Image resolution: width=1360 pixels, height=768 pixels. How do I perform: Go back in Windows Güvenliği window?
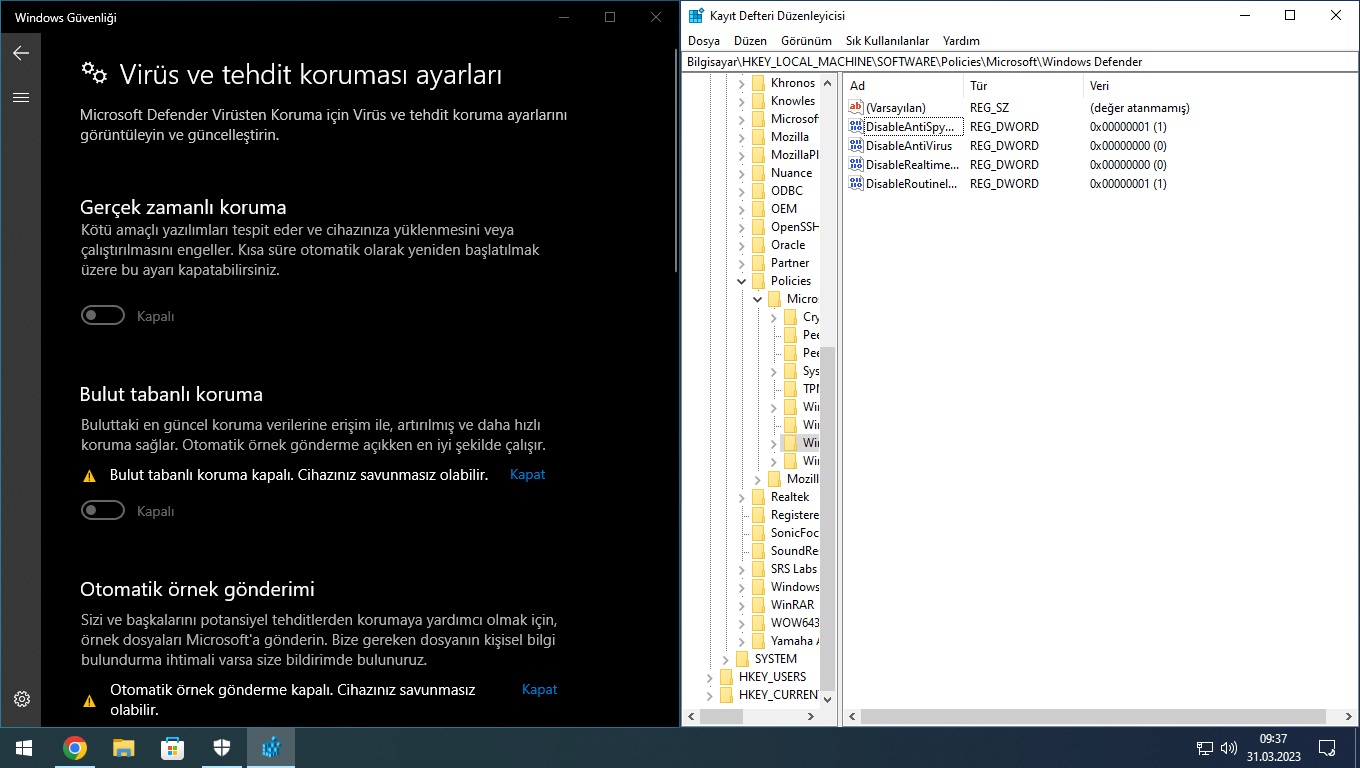coord(21,53)
